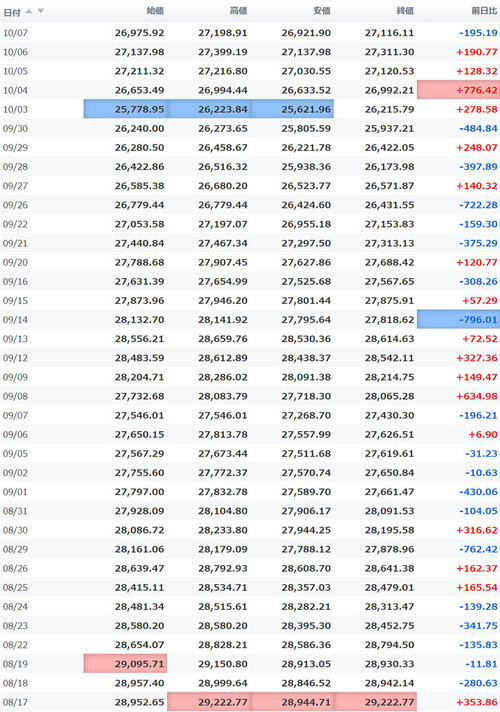500x712 pixels.
Task: Click the 高値 column header
Action: (238, 11)
